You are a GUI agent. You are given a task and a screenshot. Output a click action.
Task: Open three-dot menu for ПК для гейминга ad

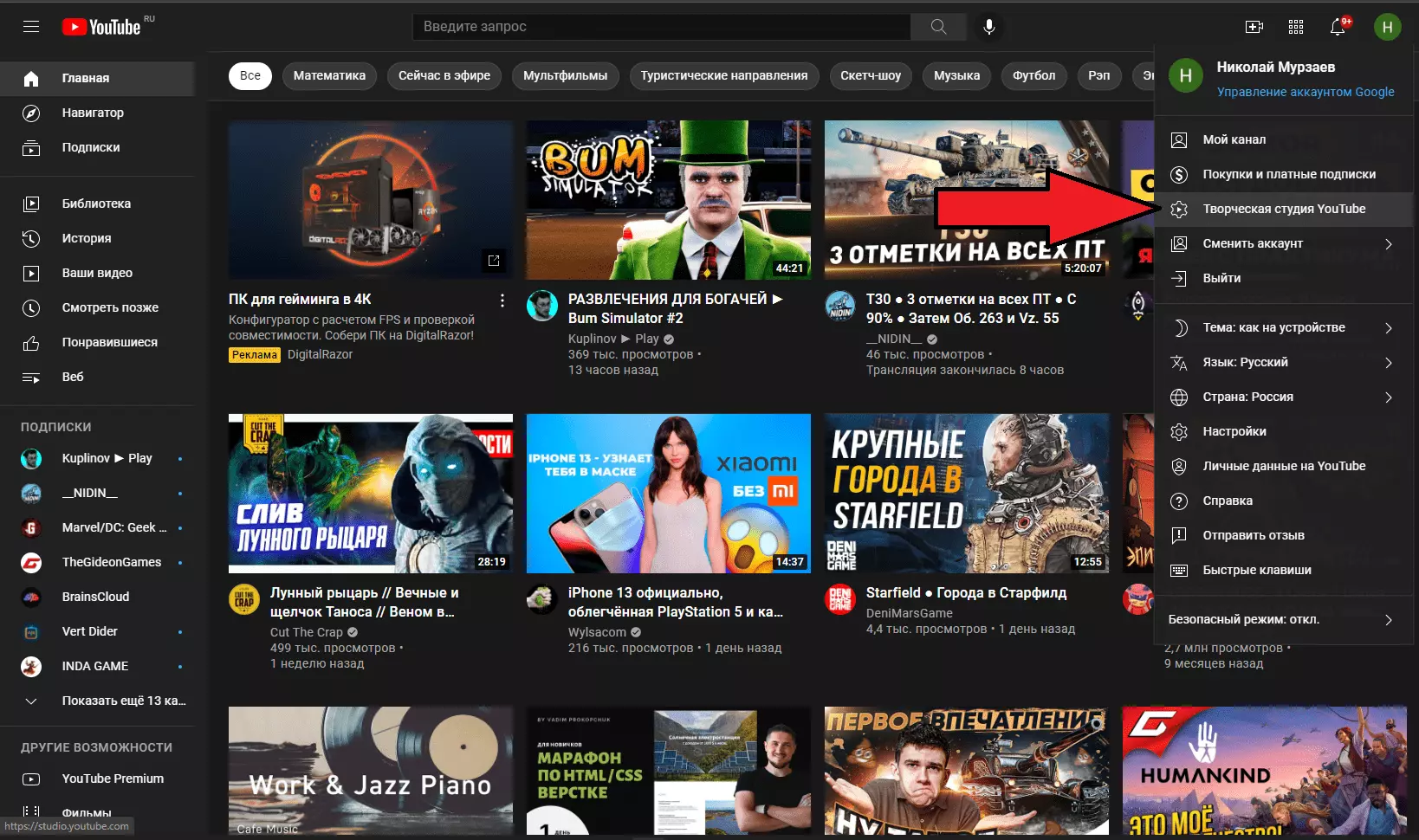pyautogui.click(x=502, y=300)
